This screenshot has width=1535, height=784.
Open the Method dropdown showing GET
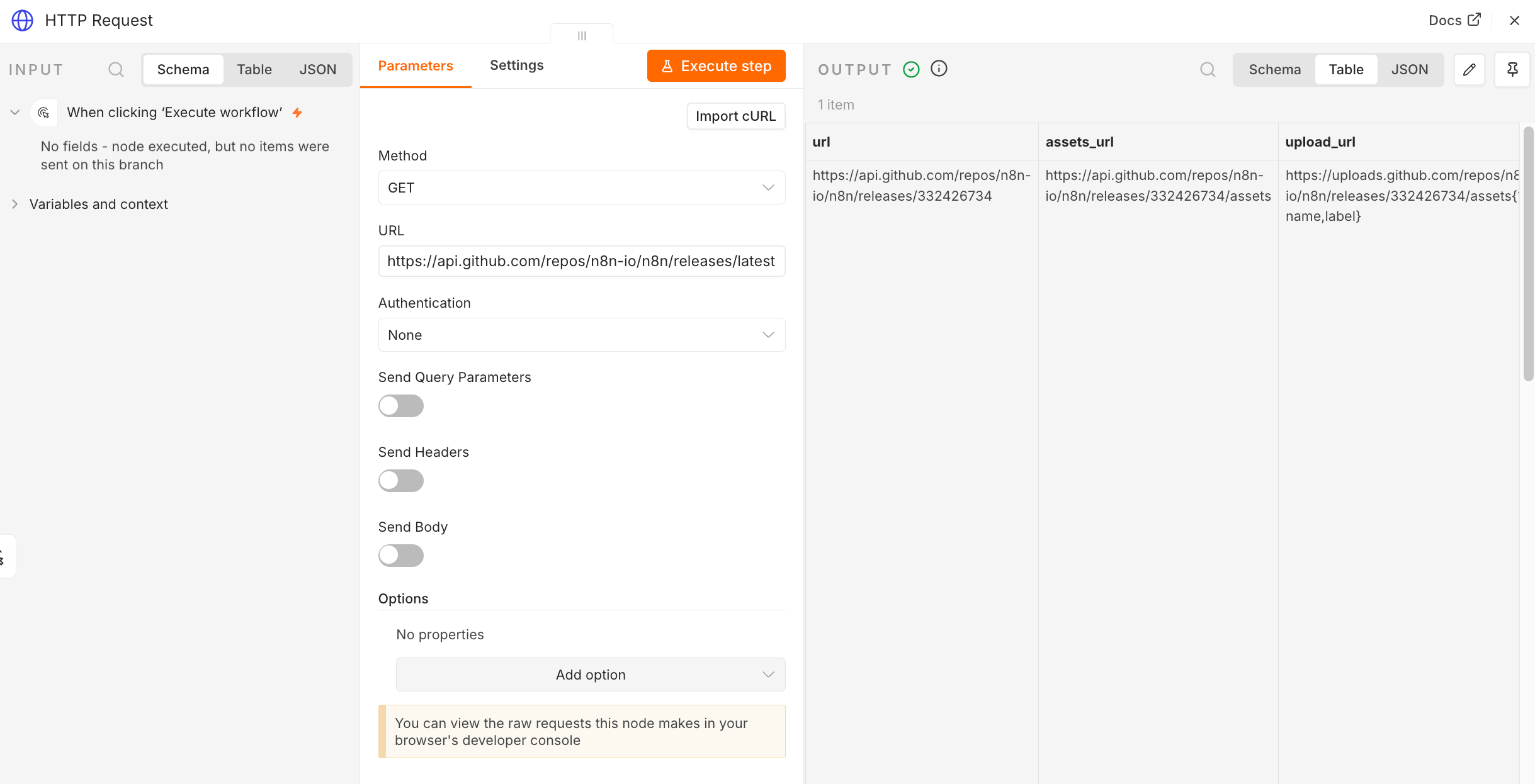coord(582,188)
